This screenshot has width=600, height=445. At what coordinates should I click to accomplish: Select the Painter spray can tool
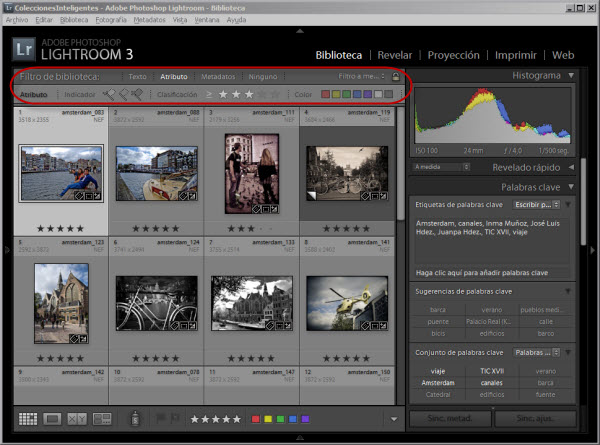click(x=135, y=419)
